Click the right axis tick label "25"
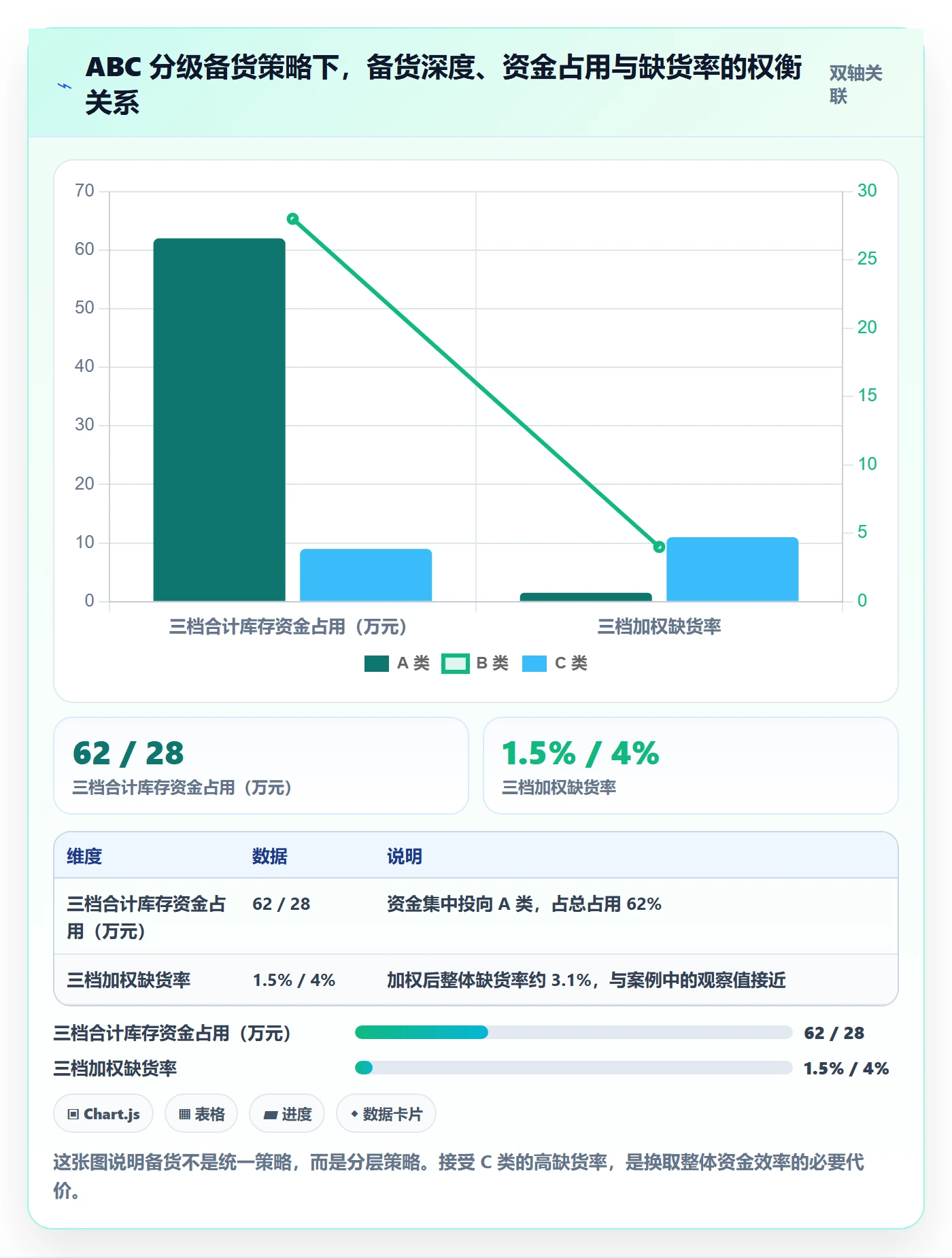Viewport: 952px width, 1258px height. click(x=867, y=258)
